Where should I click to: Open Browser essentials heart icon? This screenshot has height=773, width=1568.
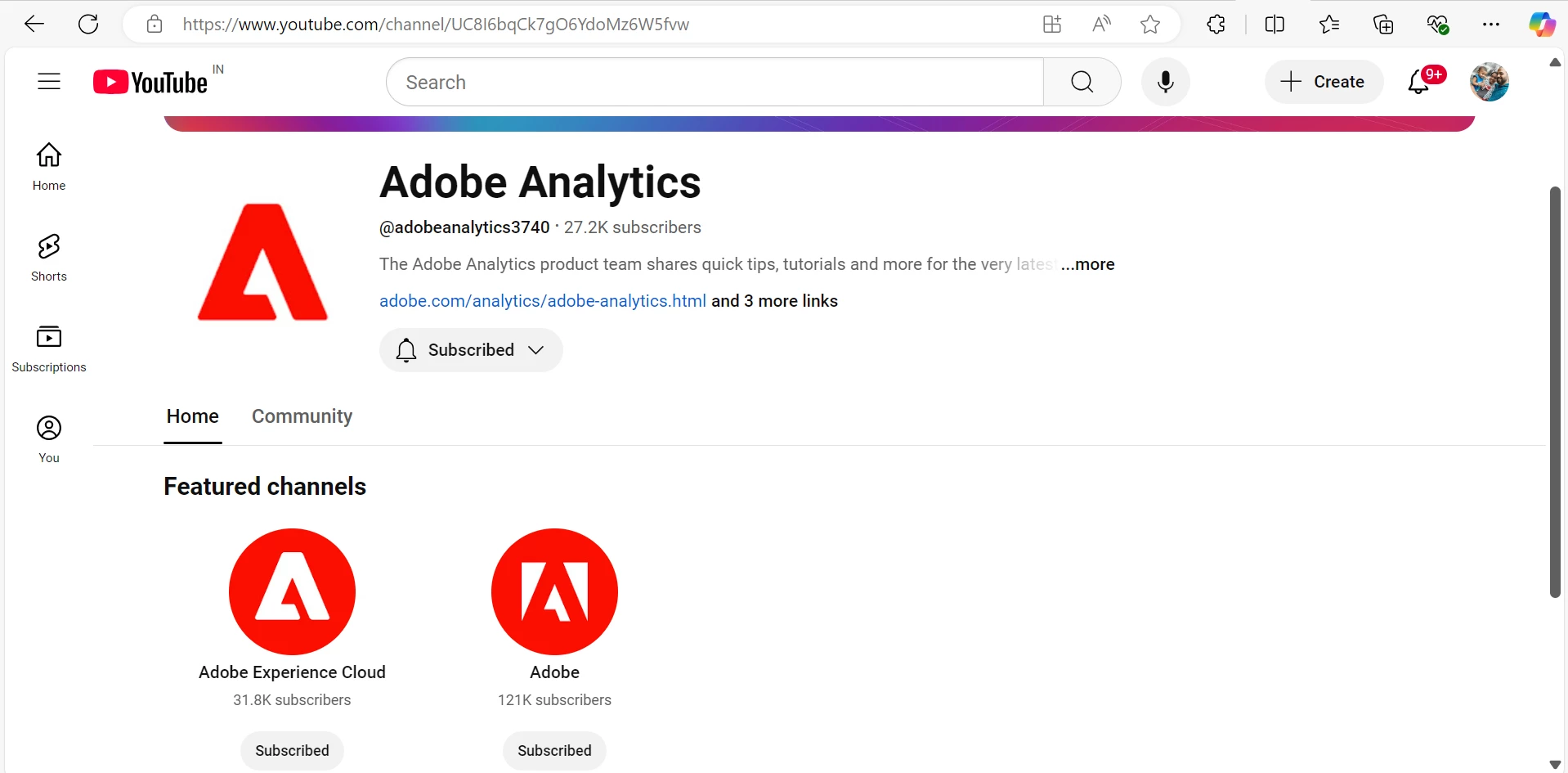point(1438,25)
